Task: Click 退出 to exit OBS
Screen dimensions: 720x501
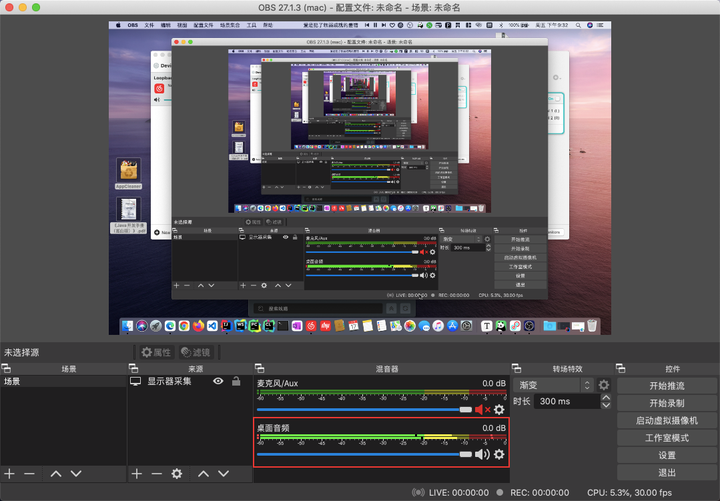Action: click(667, 473)
